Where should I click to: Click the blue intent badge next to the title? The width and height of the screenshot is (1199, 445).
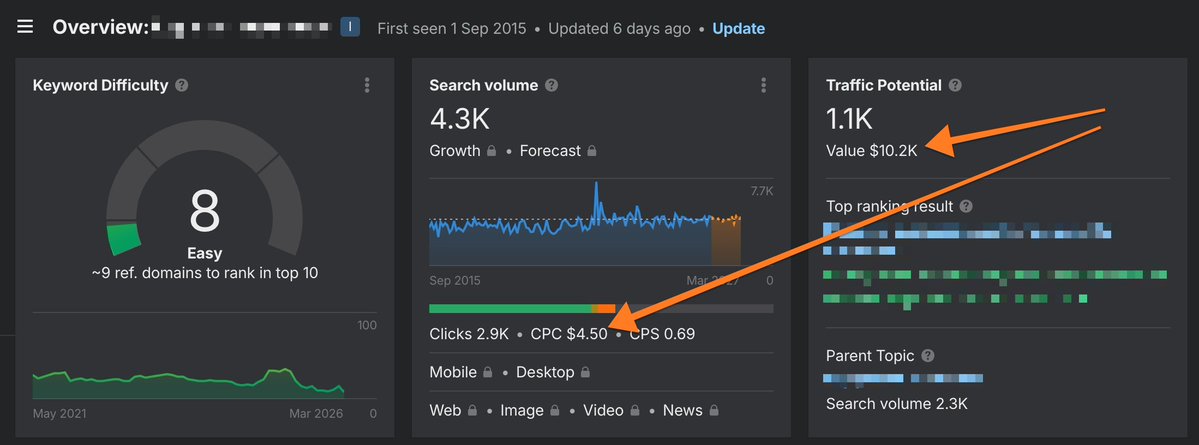tap(350, 28)
